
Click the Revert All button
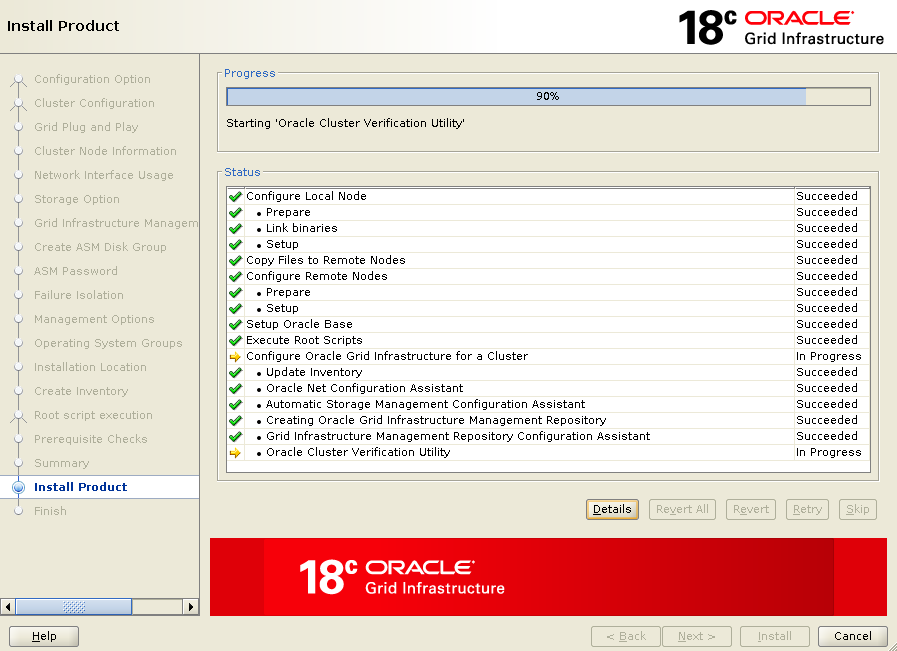(x=682, y=509)
